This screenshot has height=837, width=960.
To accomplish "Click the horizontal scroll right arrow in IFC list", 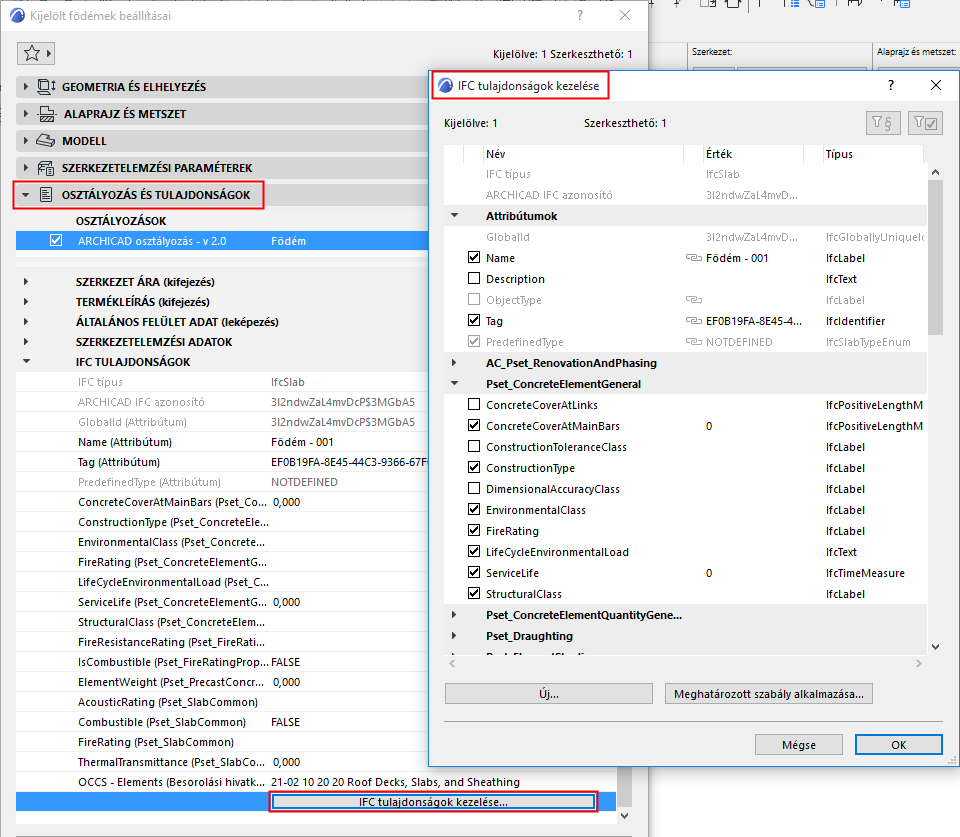I will pyautogui.click(x=918, y=663).
